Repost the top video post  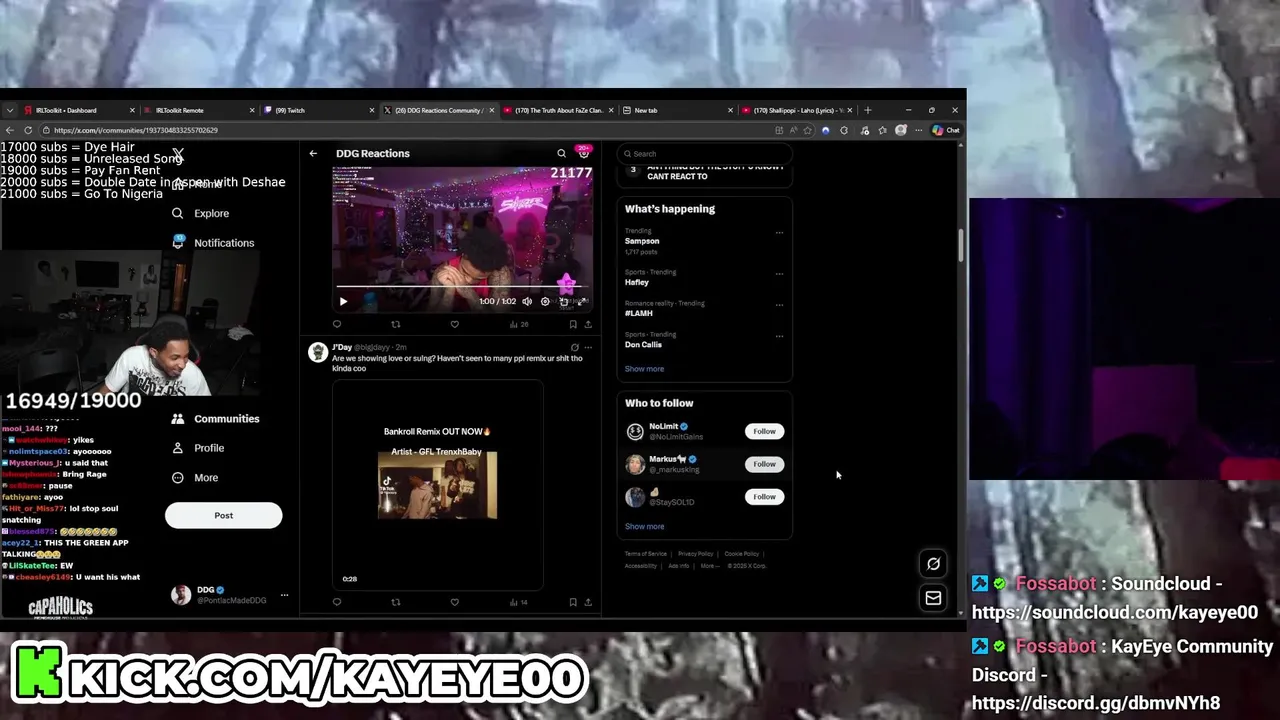[395, 324]
